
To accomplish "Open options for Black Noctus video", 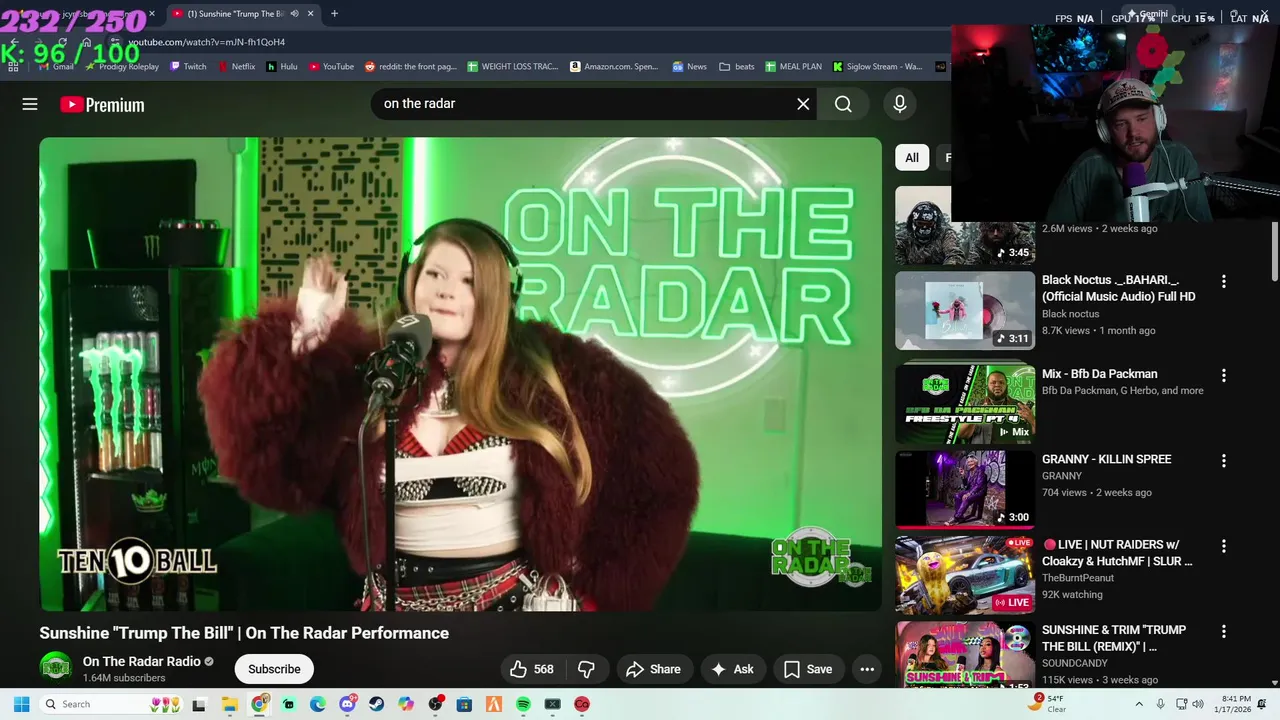I will point(1223,282).
